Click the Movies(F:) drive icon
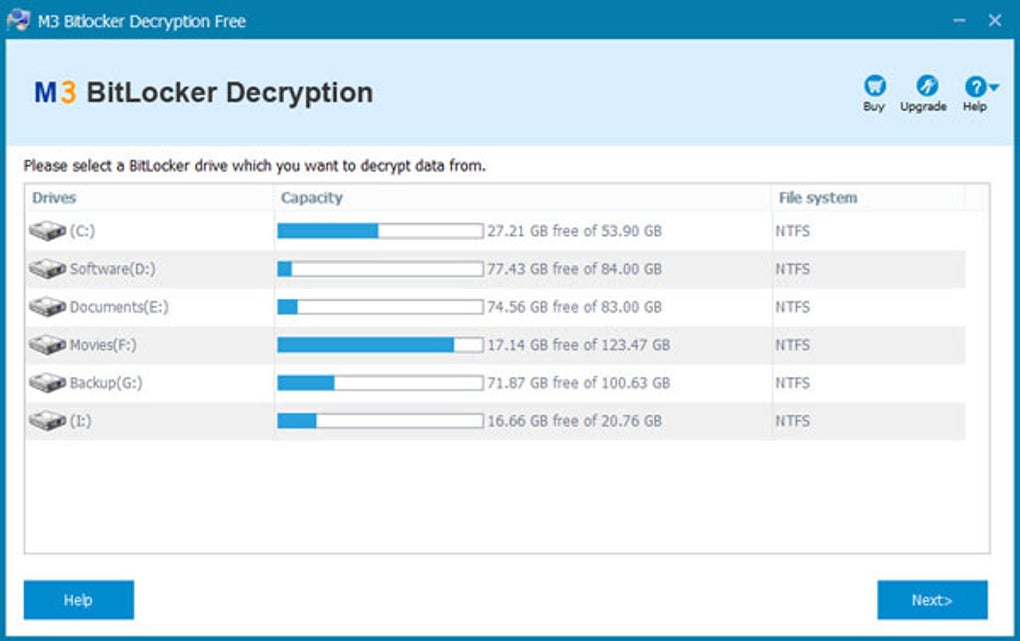 click(47, 344)
